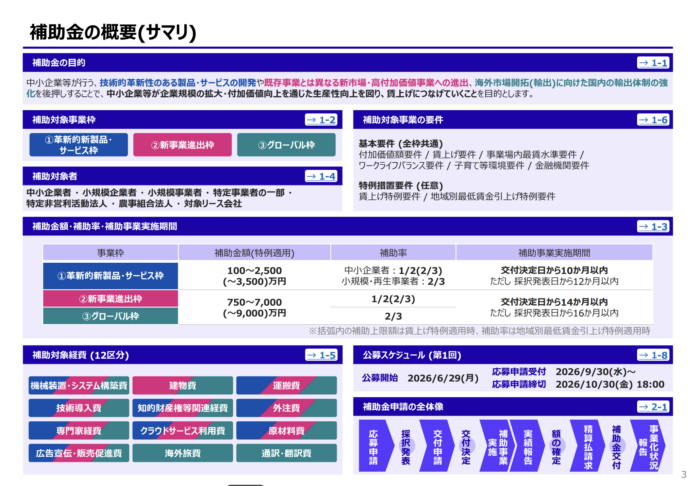Click the slide title 補助金の概要(サマリ)
This screenshot has width=700, height=486.
pyautogui.click(x=113, y=32)
